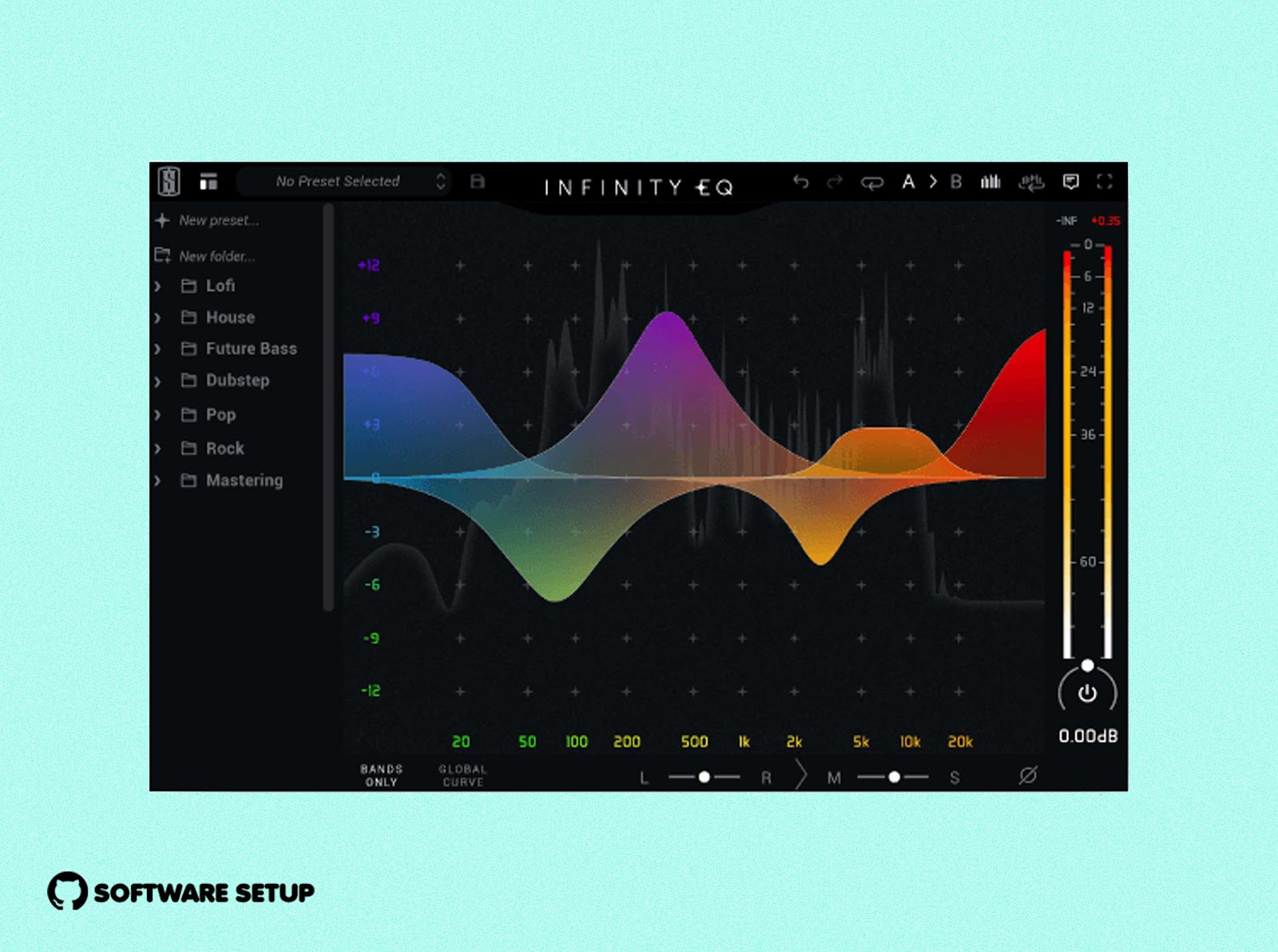The height and width of the screenshot is (952, 1278).
Task: Expand the Future Bass folder chevron
Action: (x=157, y=349)
